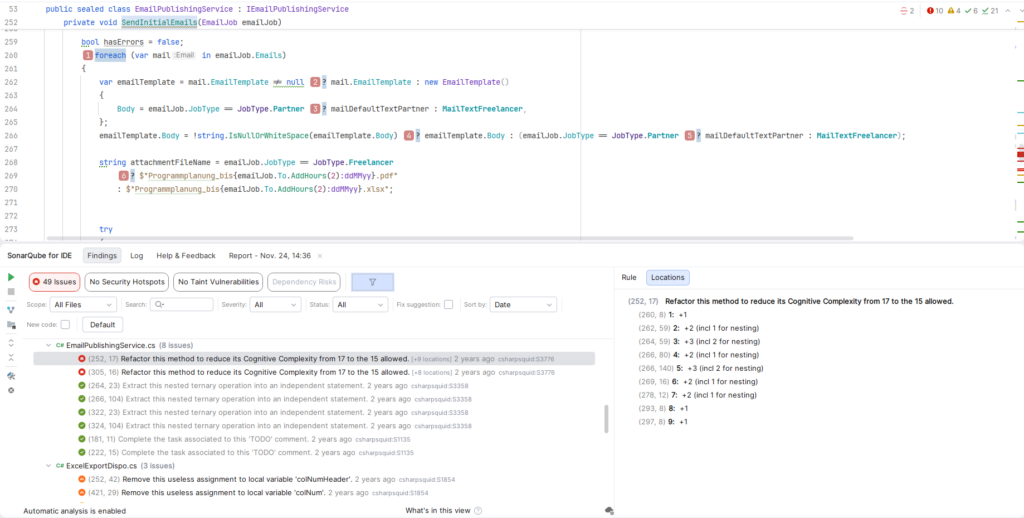This screenshot has height=518, width=1024.
Task: Open the Scope All Files dropdown
Action: [84, 304]
